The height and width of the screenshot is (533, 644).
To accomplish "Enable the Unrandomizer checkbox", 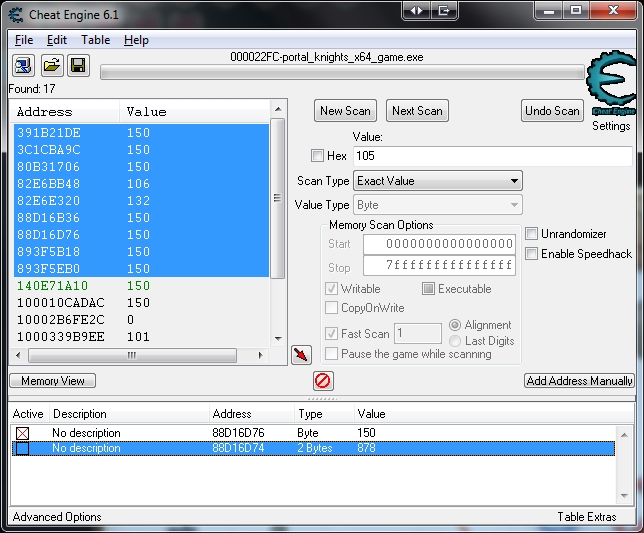I will click(532, 234).
